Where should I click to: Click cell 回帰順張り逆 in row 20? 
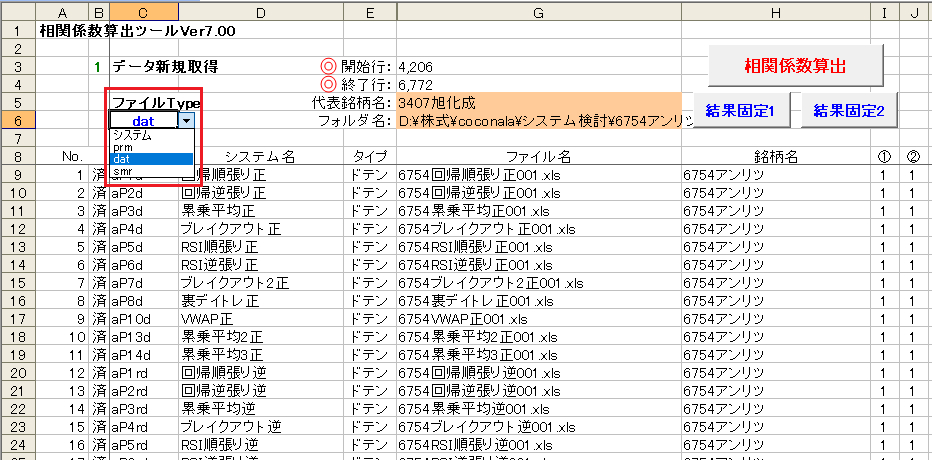pos(260,373)
